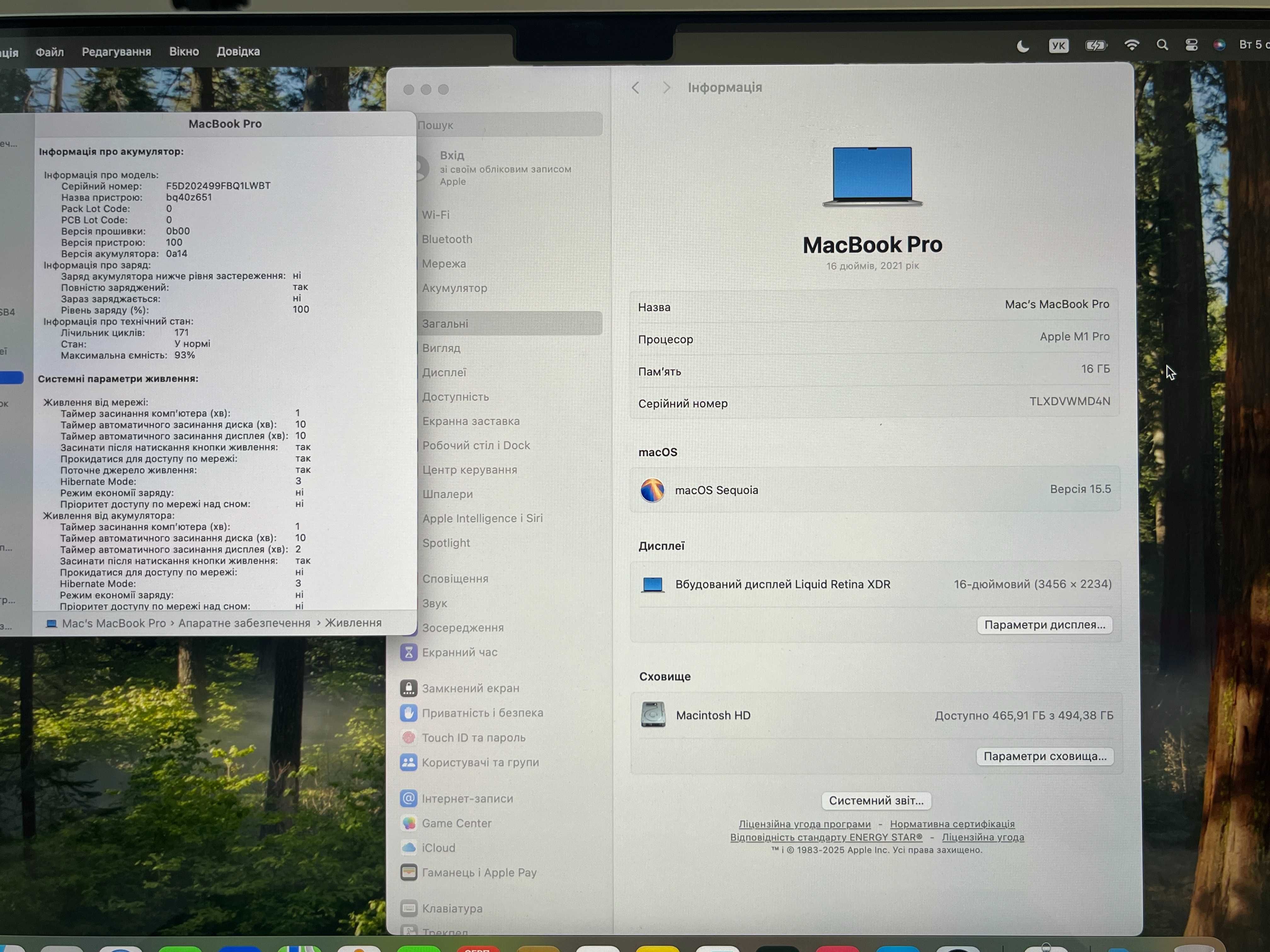Go forward with the right chevron

[x=666, y=88]
